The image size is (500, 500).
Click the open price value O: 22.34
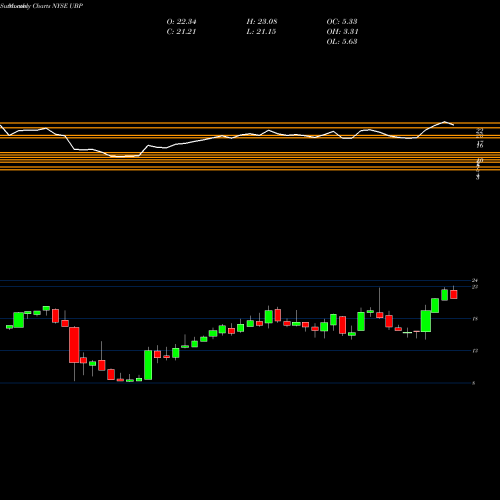(181, 22)
